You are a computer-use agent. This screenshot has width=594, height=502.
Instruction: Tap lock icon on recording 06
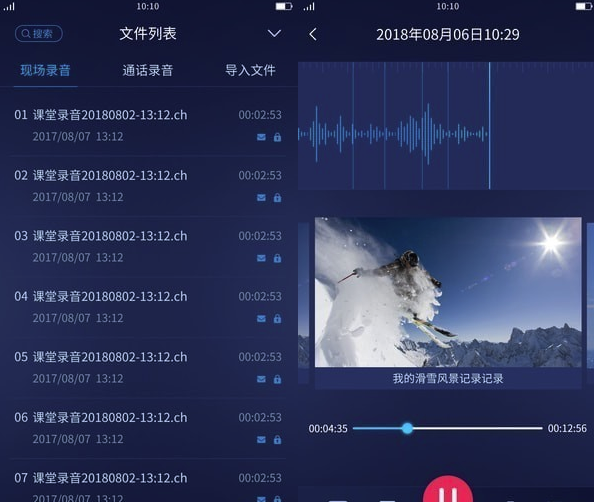pyautogui.click(x=277, y=439)
